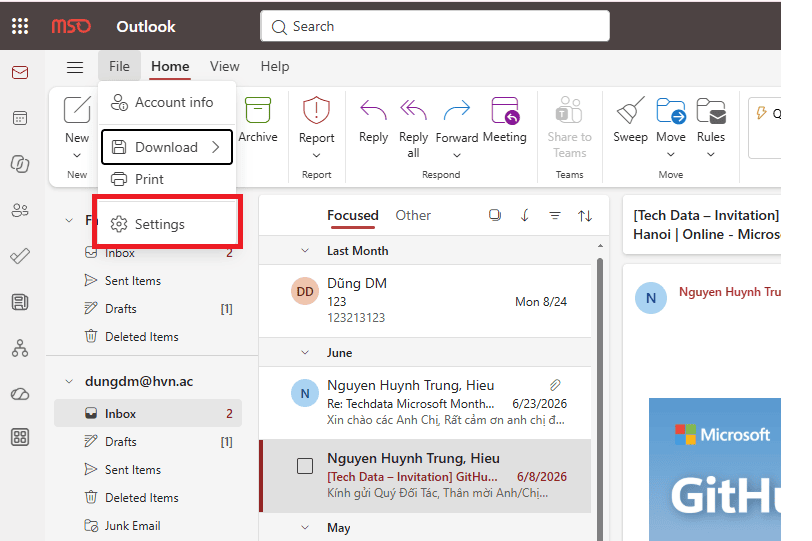Switch to the Other inbox tab
Image resolution: width=812 pixels, height=541 pixels.
413,215
